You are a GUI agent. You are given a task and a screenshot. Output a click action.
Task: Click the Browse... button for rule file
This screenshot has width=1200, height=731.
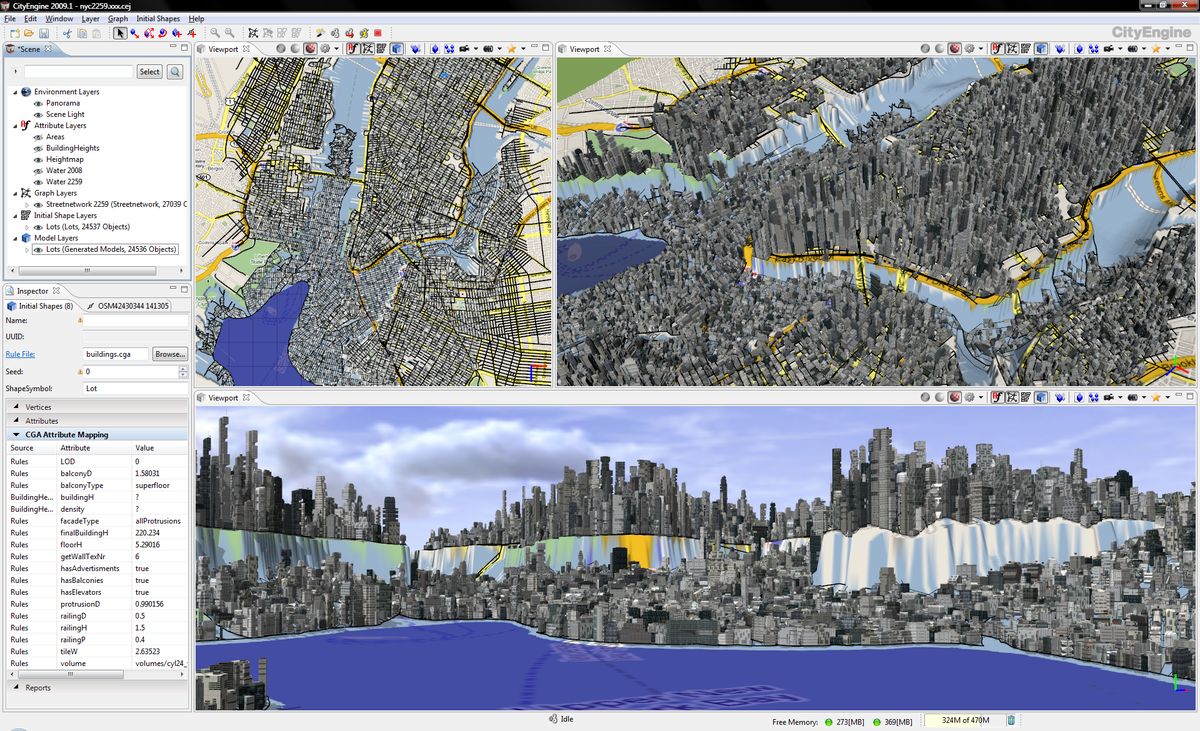tap(170, 354)
